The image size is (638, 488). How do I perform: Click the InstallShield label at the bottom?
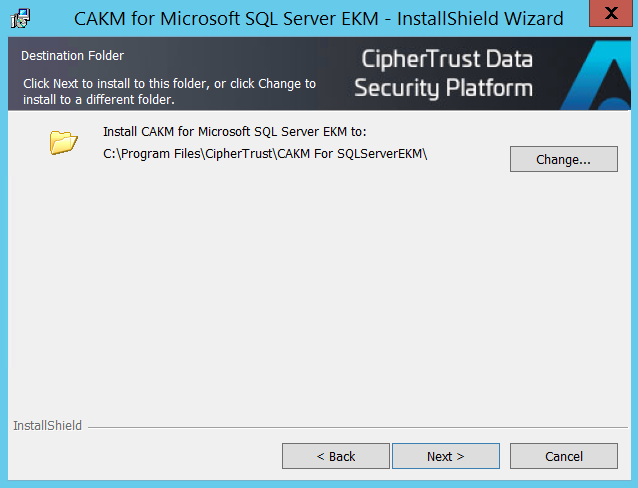(x=47, y=426)
